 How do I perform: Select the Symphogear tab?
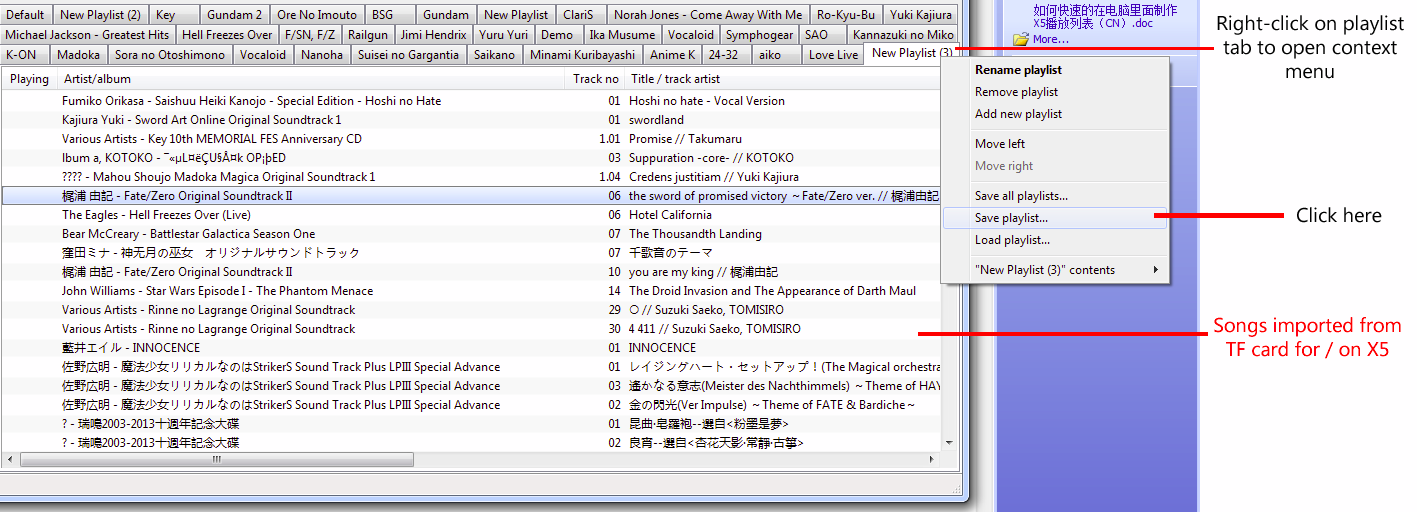click(759, 35)
